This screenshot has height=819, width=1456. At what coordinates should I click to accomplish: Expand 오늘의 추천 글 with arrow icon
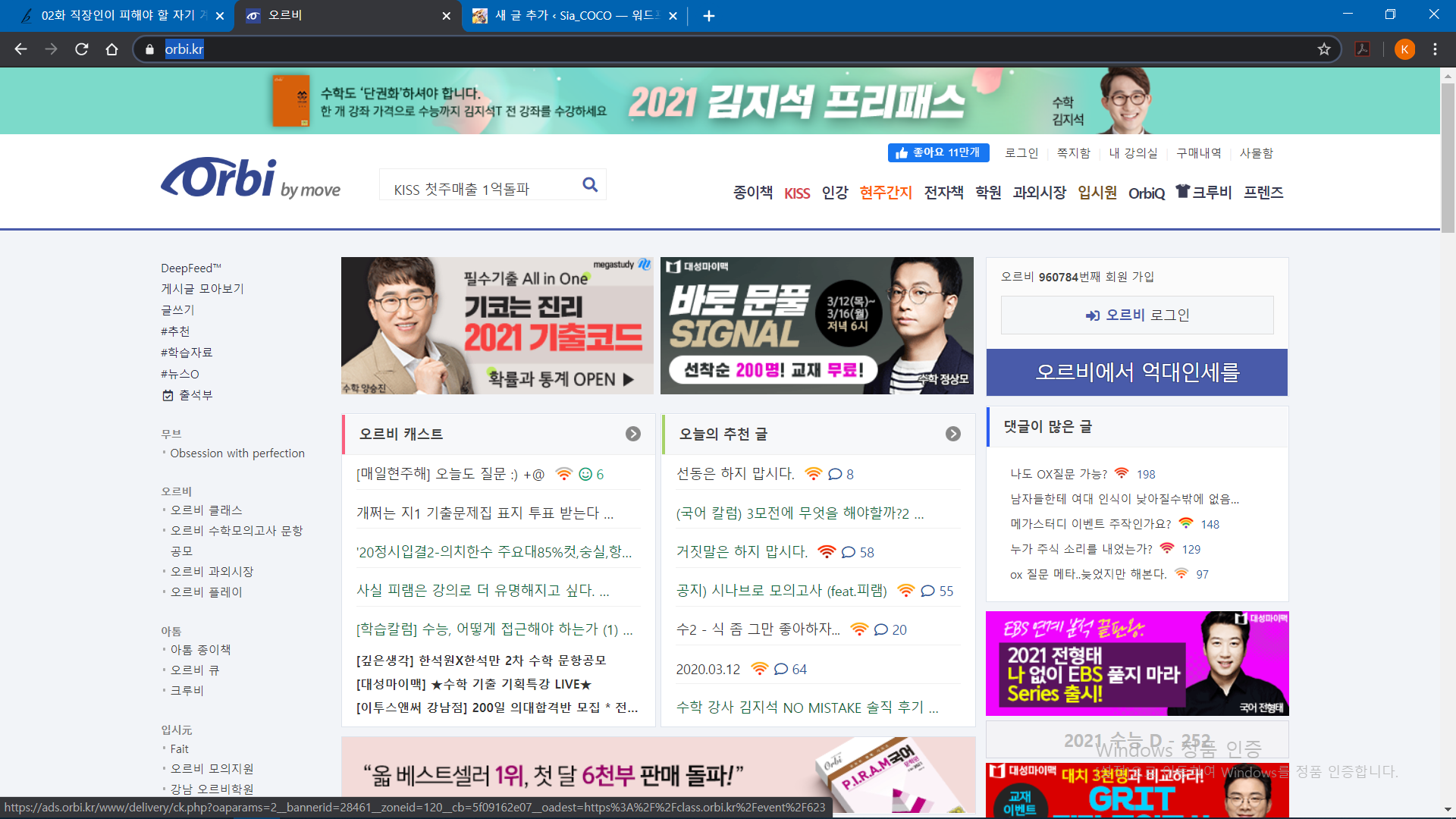953,434
